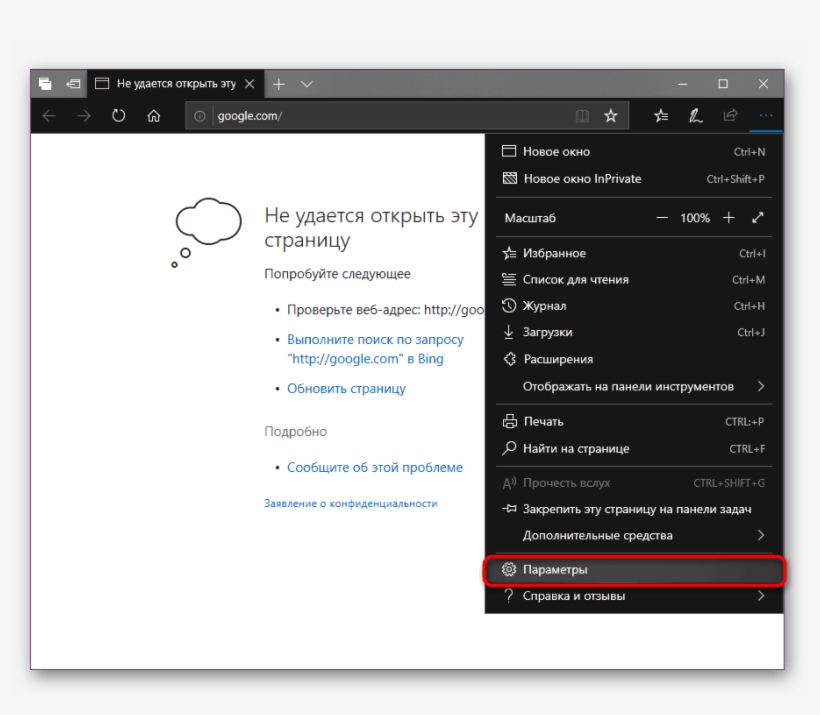Open 'Загрузки' downloads entry
The height and width of the screenshot is (715, 820).
[x=634, y=332]
